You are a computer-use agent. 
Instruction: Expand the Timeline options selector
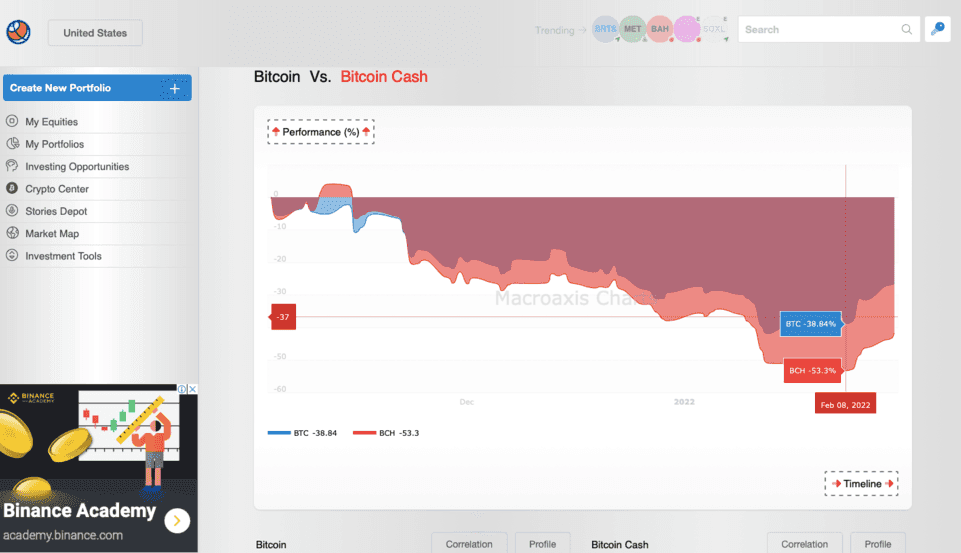tap(861, 484)
